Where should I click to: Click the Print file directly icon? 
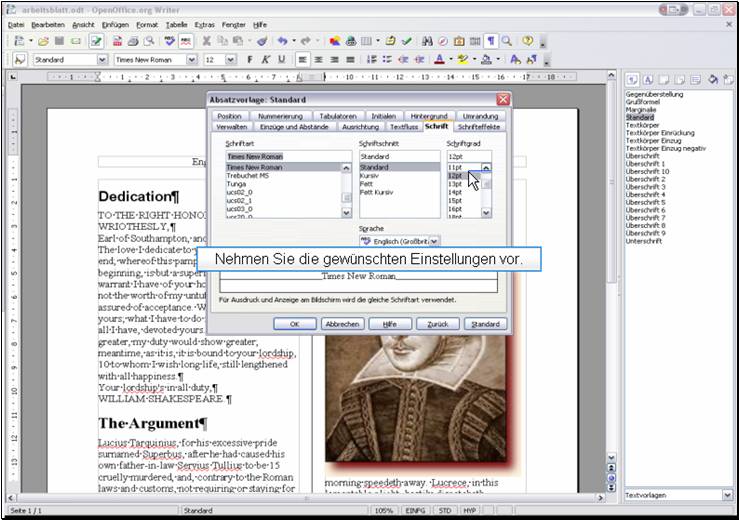[133, 41]
